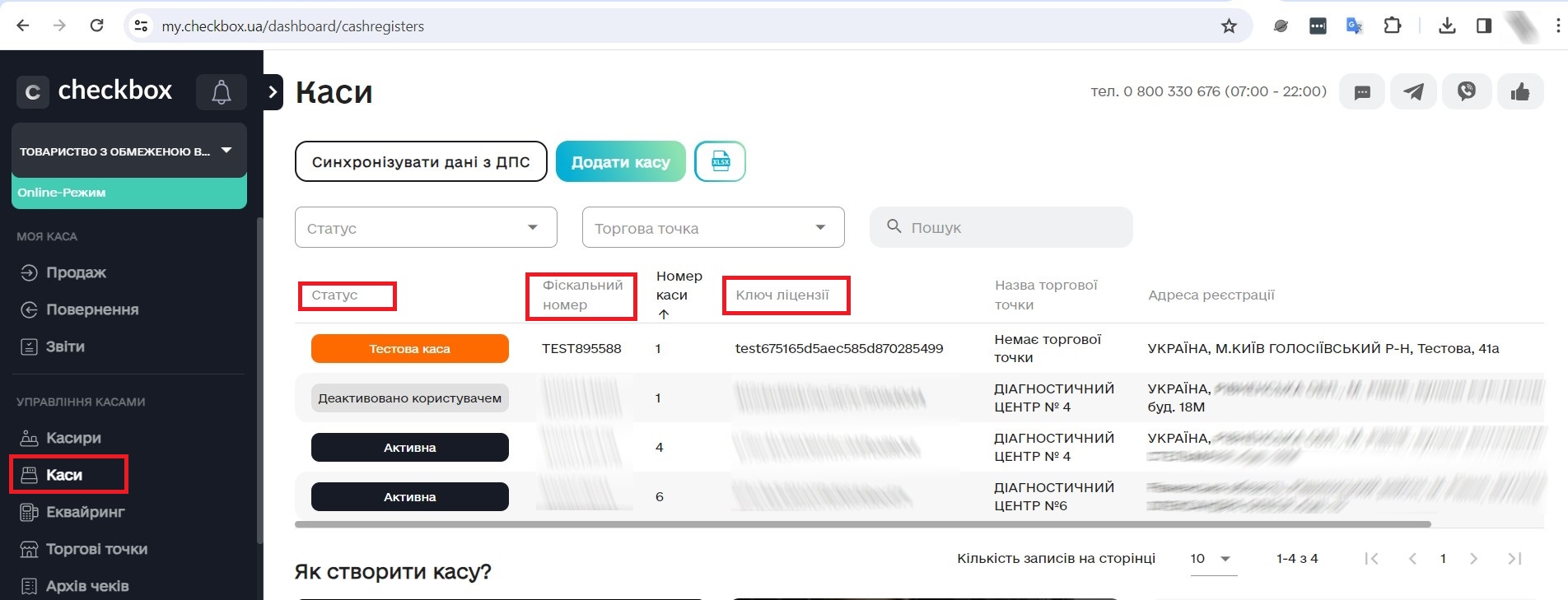Image resolution: width=1568 pixels, height=600 pixels.
Task: Export cash registers via XLSX icon
Action: coord(720,161)
